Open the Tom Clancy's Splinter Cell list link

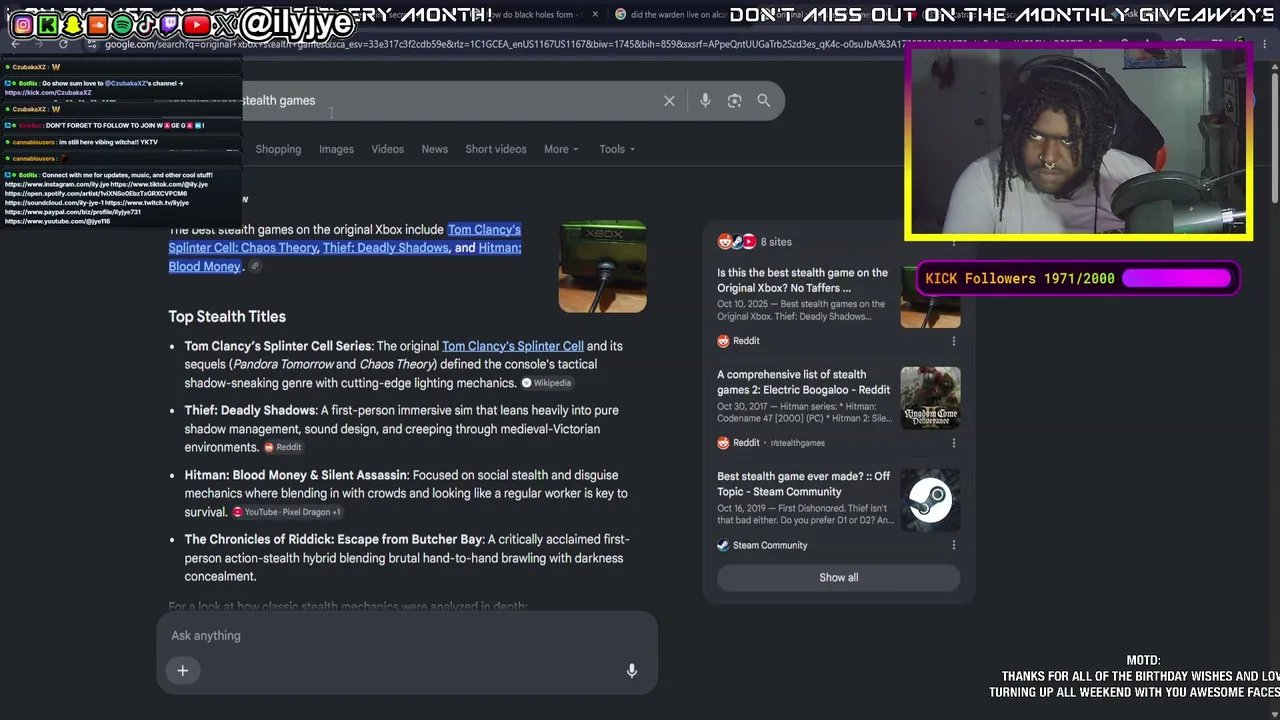coord(513,346)
